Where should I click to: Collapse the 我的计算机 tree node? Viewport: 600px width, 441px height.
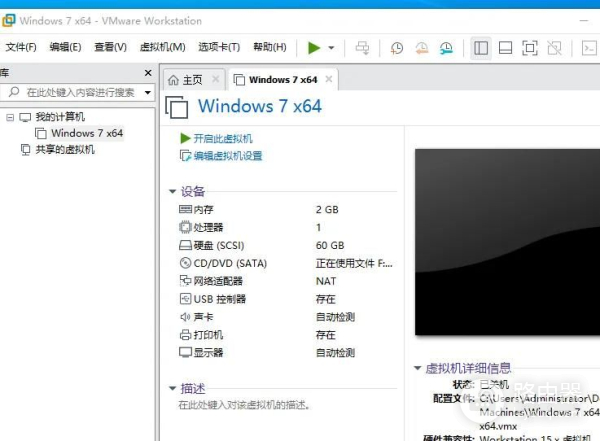[10, 117]
